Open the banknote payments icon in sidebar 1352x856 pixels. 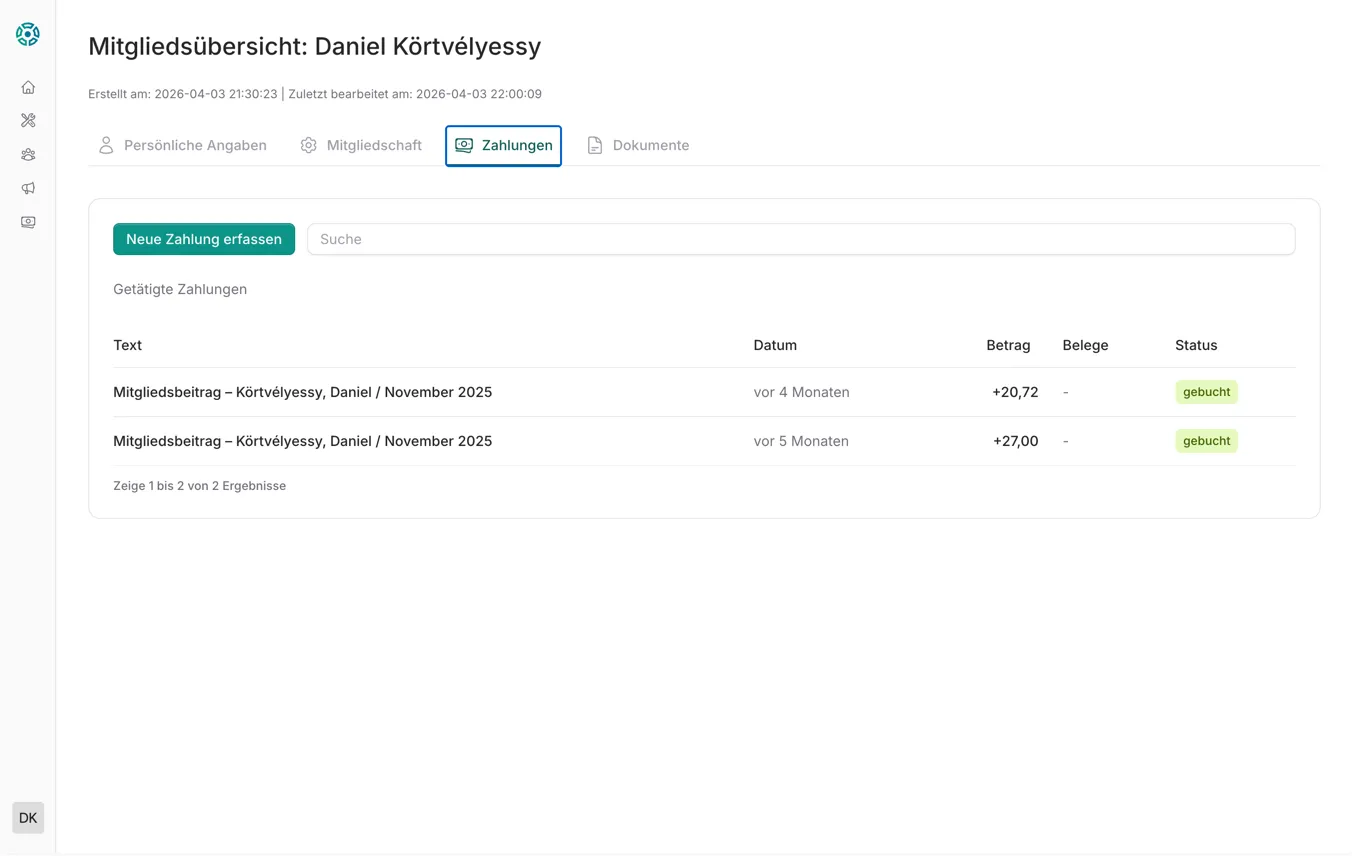28,222
